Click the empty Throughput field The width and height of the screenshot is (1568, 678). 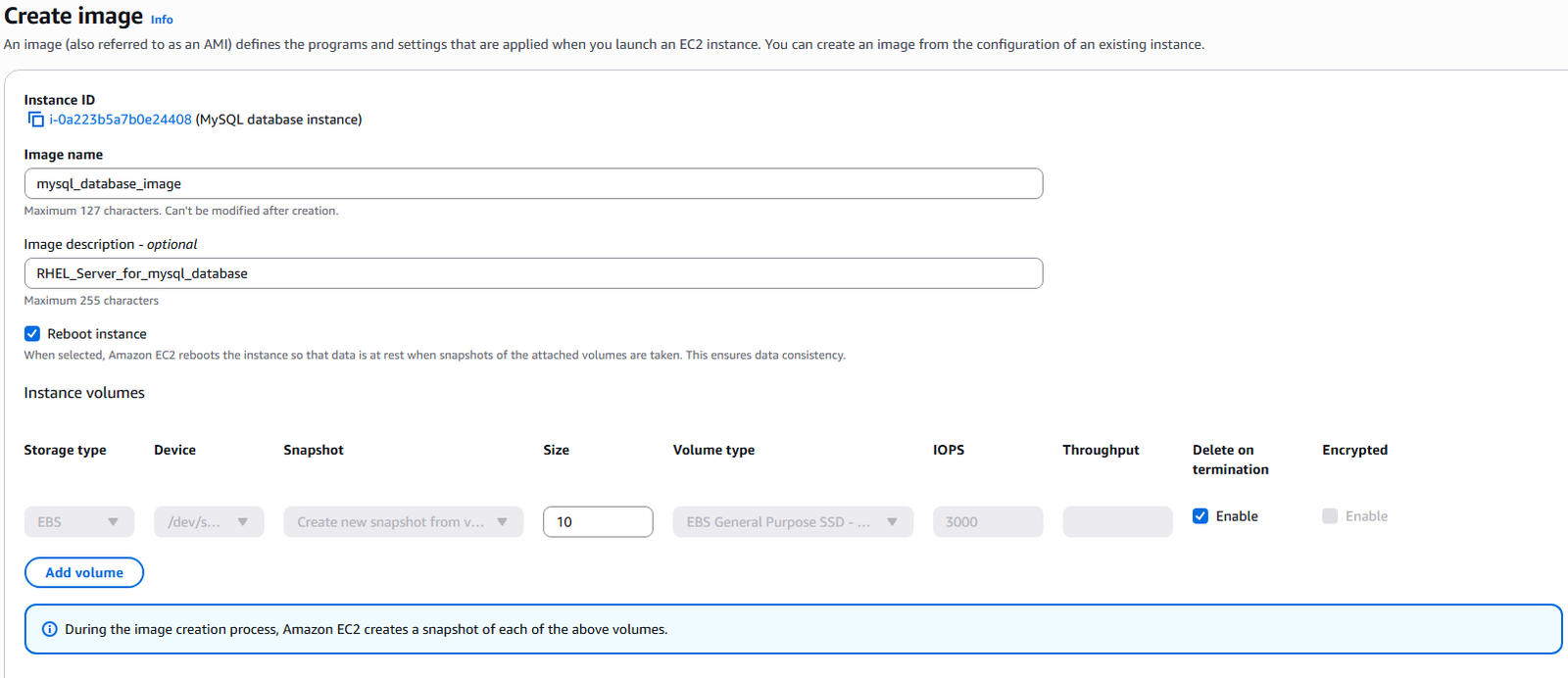tap(1117, 522)
